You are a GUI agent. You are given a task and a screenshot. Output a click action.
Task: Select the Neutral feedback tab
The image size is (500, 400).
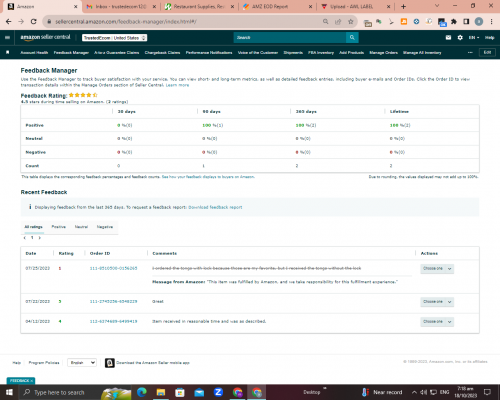pyautogui.click(x=81, y=227)
